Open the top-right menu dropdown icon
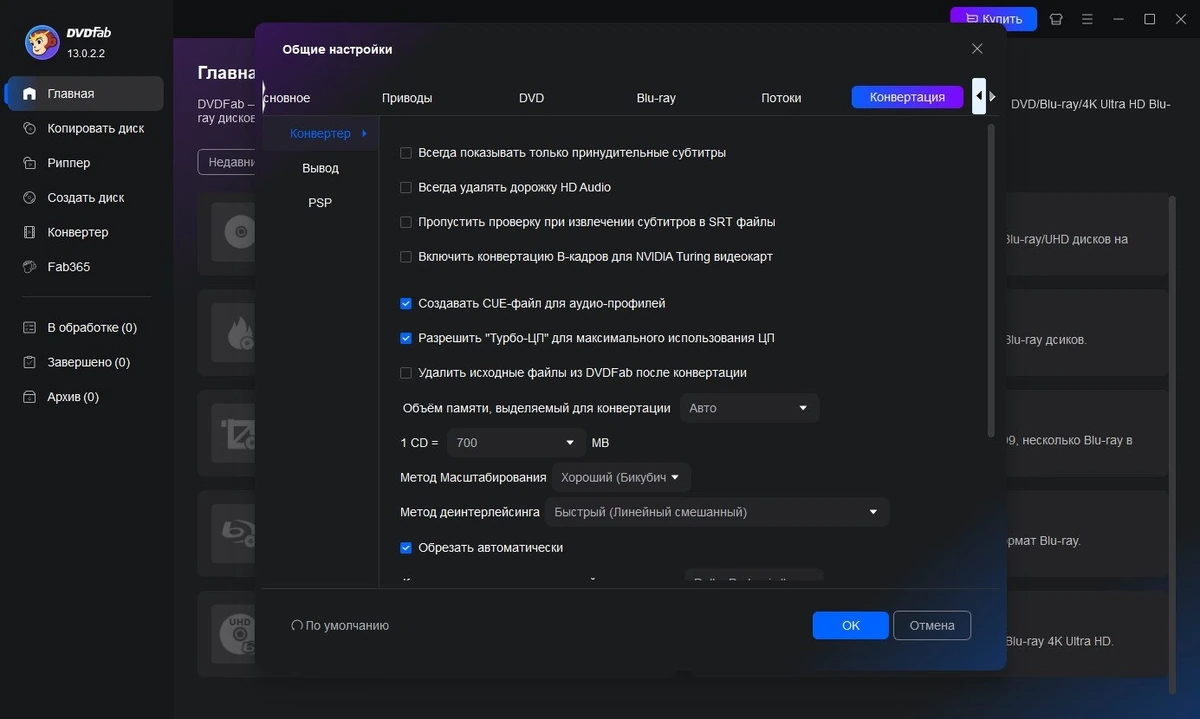 point(1087,19)
